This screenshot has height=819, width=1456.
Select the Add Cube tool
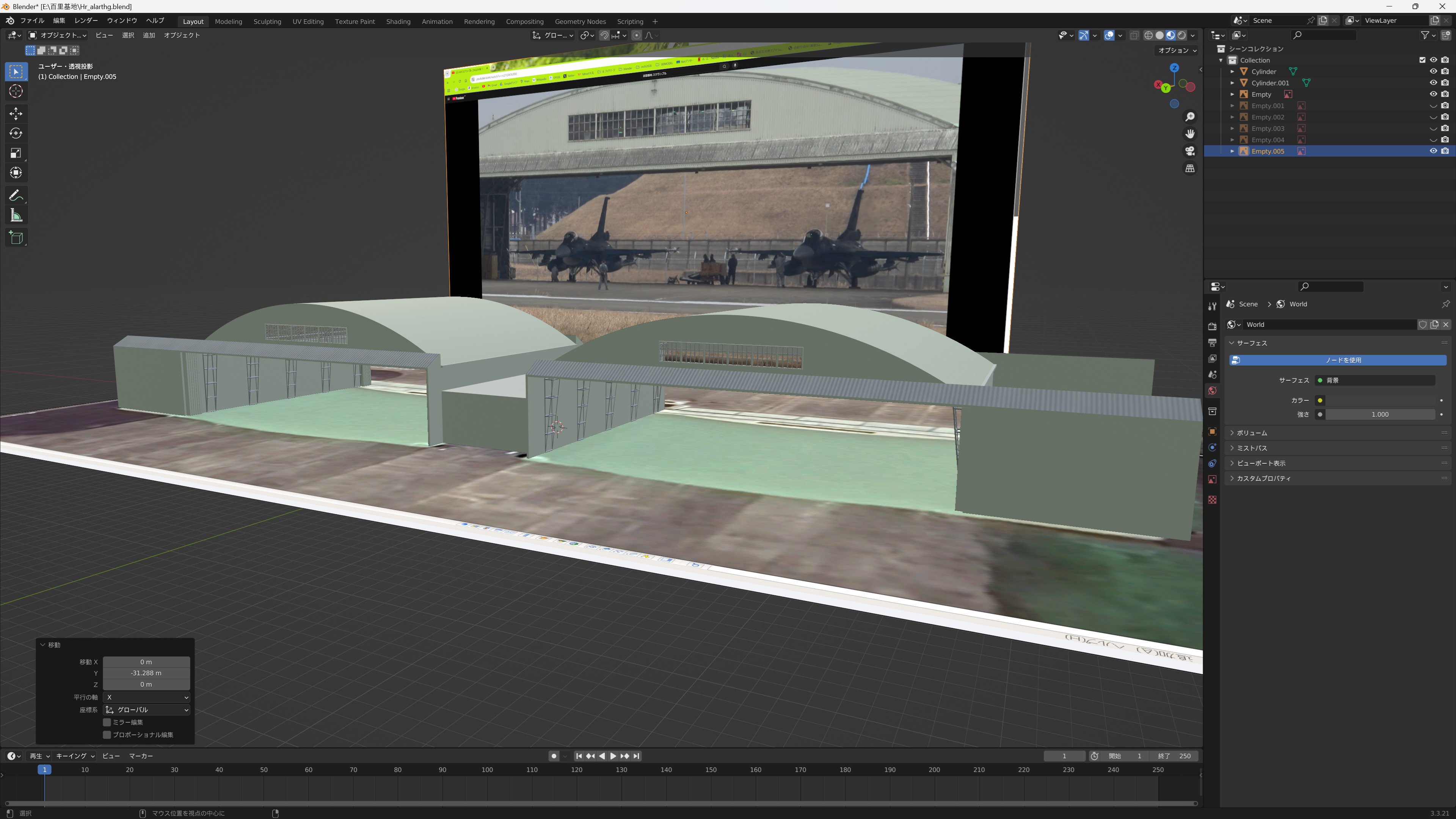(16, 238)
